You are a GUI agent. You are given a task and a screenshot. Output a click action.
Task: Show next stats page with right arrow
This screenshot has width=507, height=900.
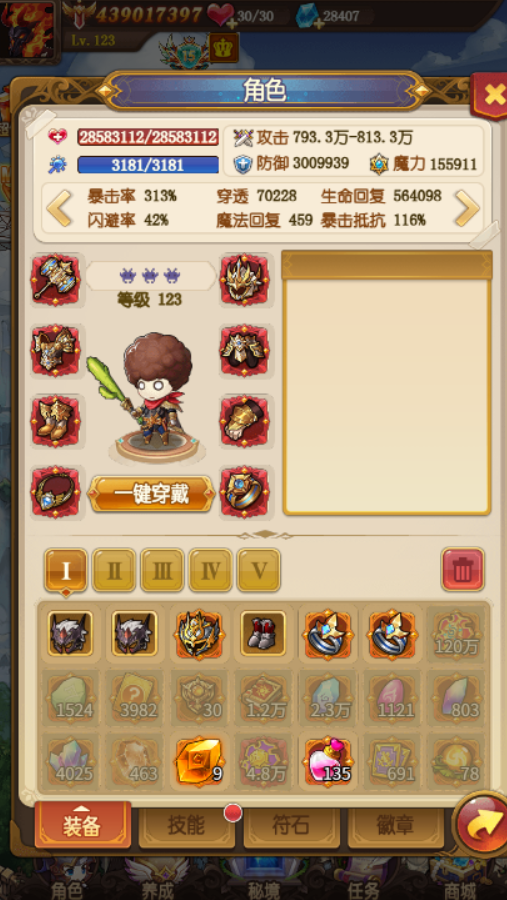pos(467,208)
